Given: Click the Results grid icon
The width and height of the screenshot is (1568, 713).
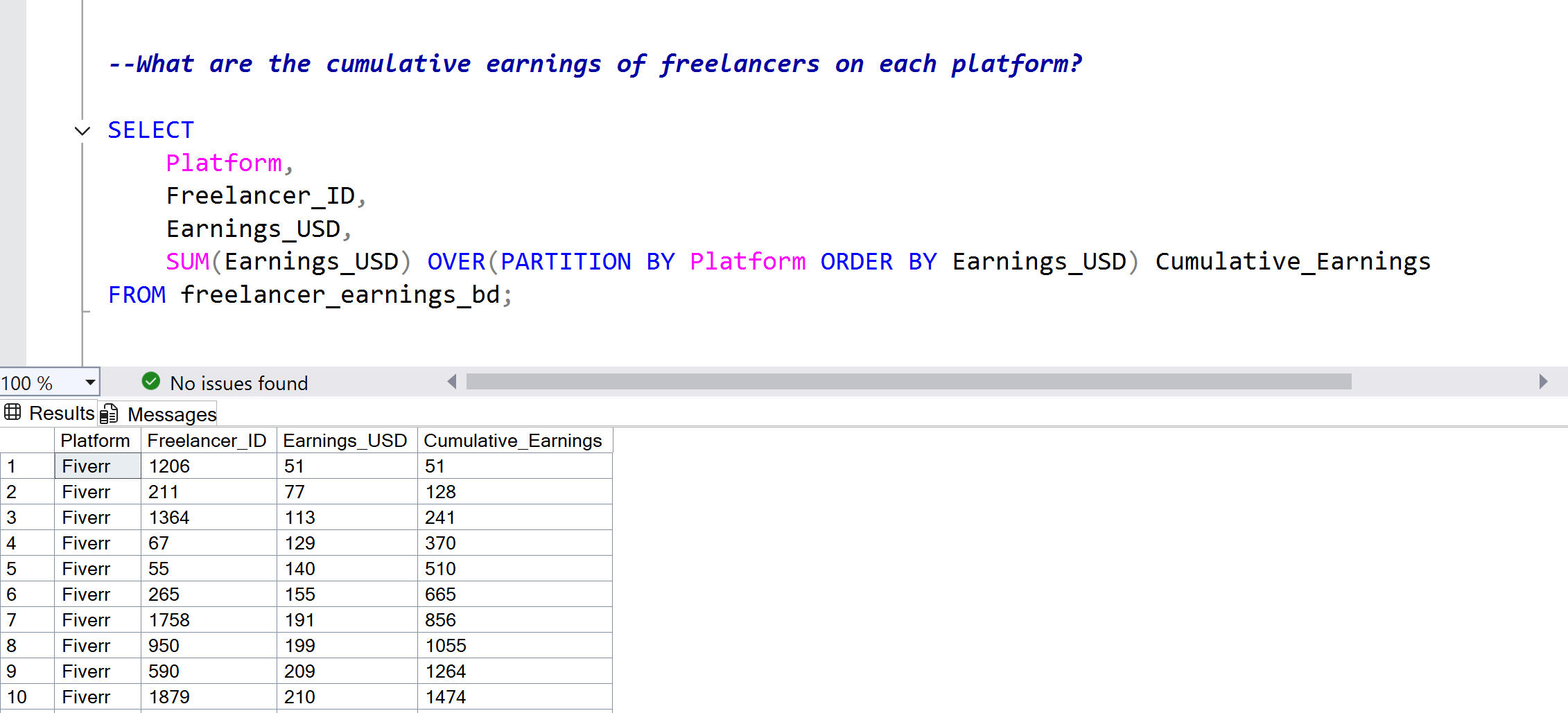Looking at the screenshot, I should pos(12,413).
